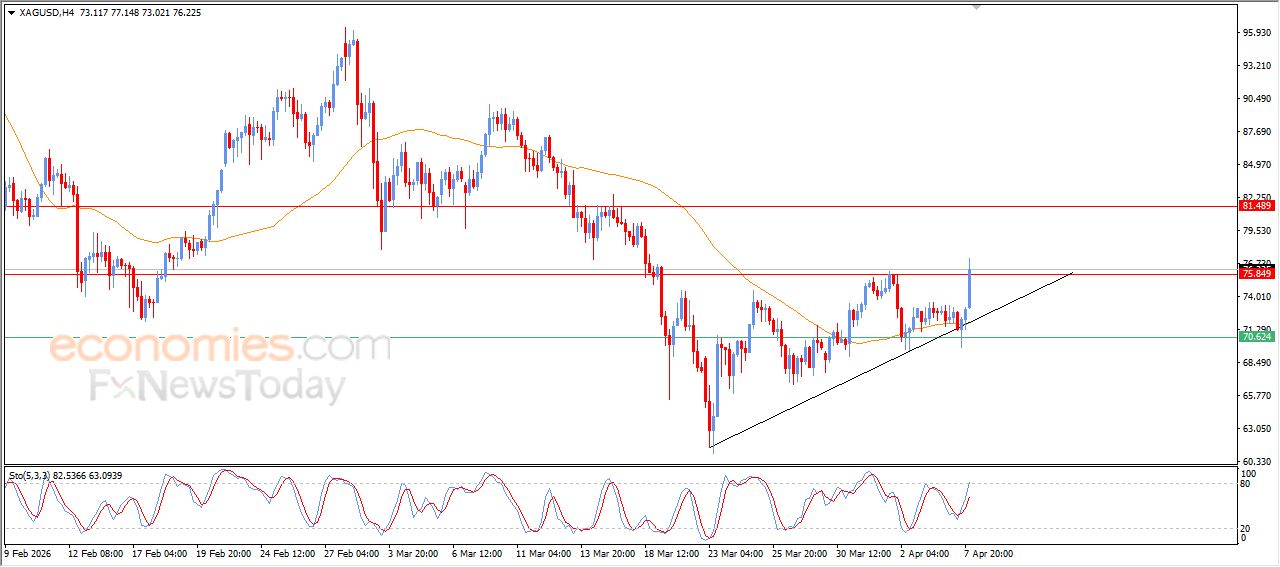Click the 95.930 value on price scale
The width and height of the screenshot is (1280, 567).
click(1257, 33)
